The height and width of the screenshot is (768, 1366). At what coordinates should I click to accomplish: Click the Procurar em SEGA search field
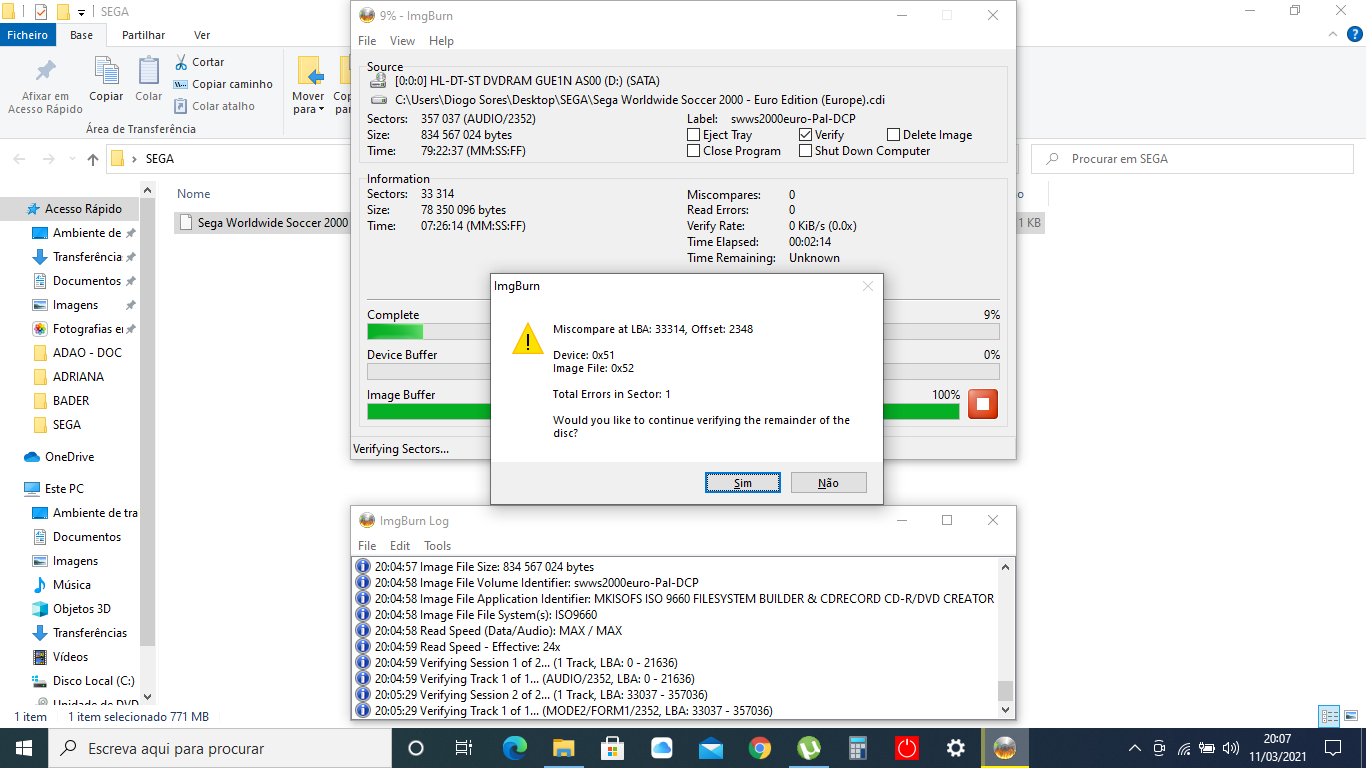click(x=1190, y=159)
